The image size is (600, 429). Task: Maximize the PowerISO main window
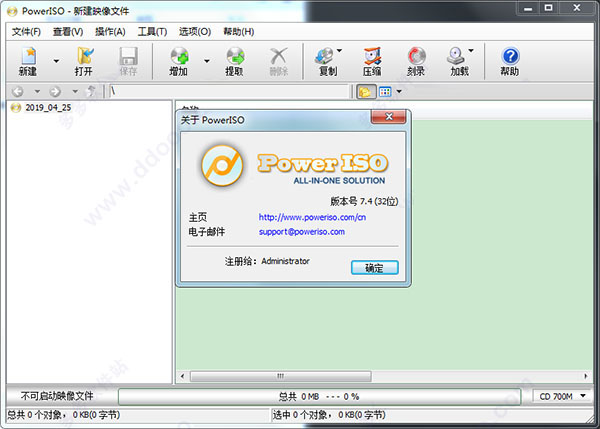click(x=549, y=8)
